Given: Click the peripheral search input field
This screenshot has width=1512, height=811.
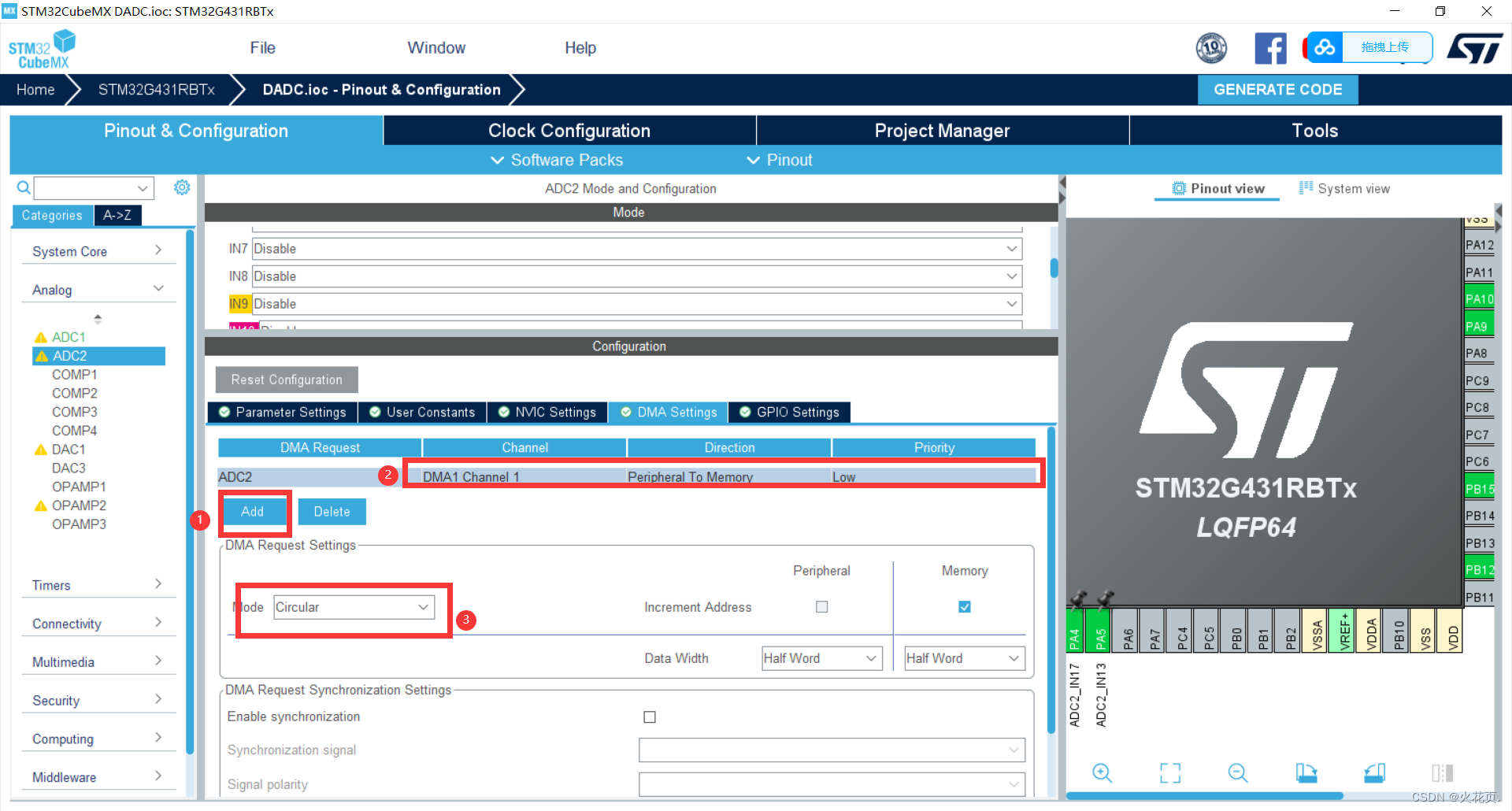Looking at the screenshot, I should pos(93,188).
